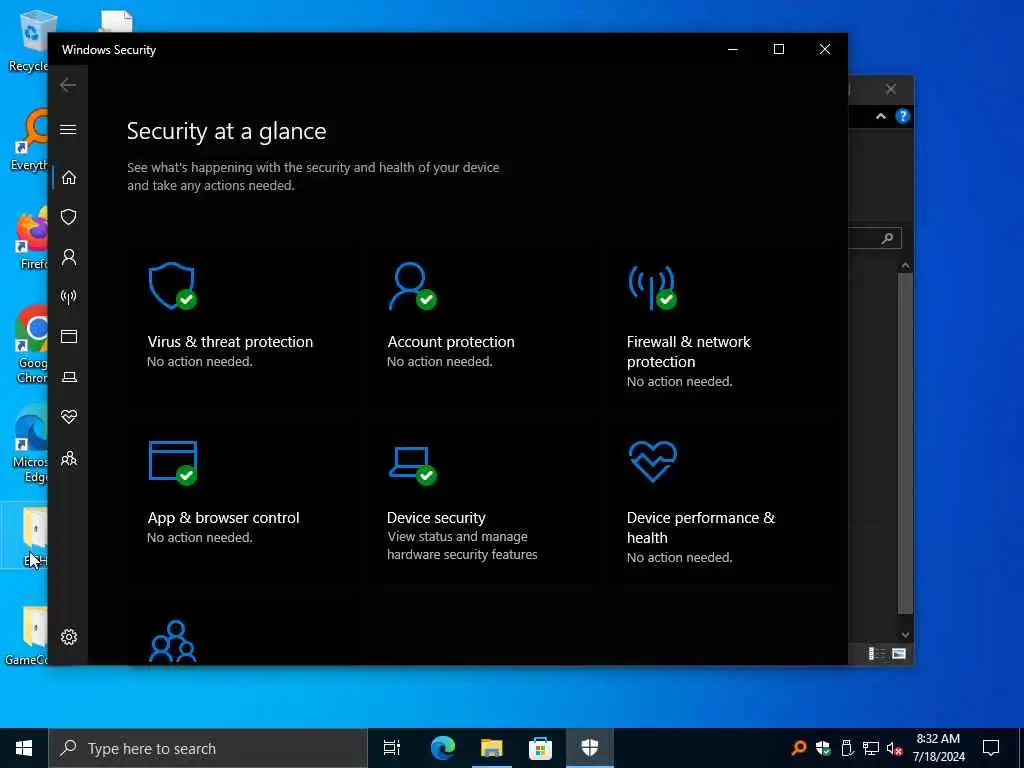Click Windows Security taskbar button
The height and width of the screenshot is (768, 1024).
[x=590, y=748]
